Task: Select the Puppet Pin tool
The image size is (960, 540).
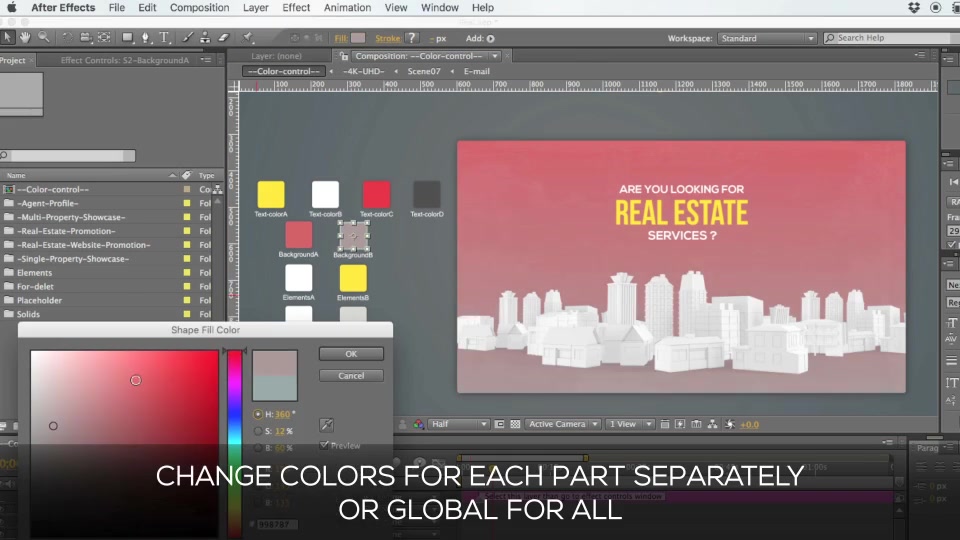Action: 247,37
